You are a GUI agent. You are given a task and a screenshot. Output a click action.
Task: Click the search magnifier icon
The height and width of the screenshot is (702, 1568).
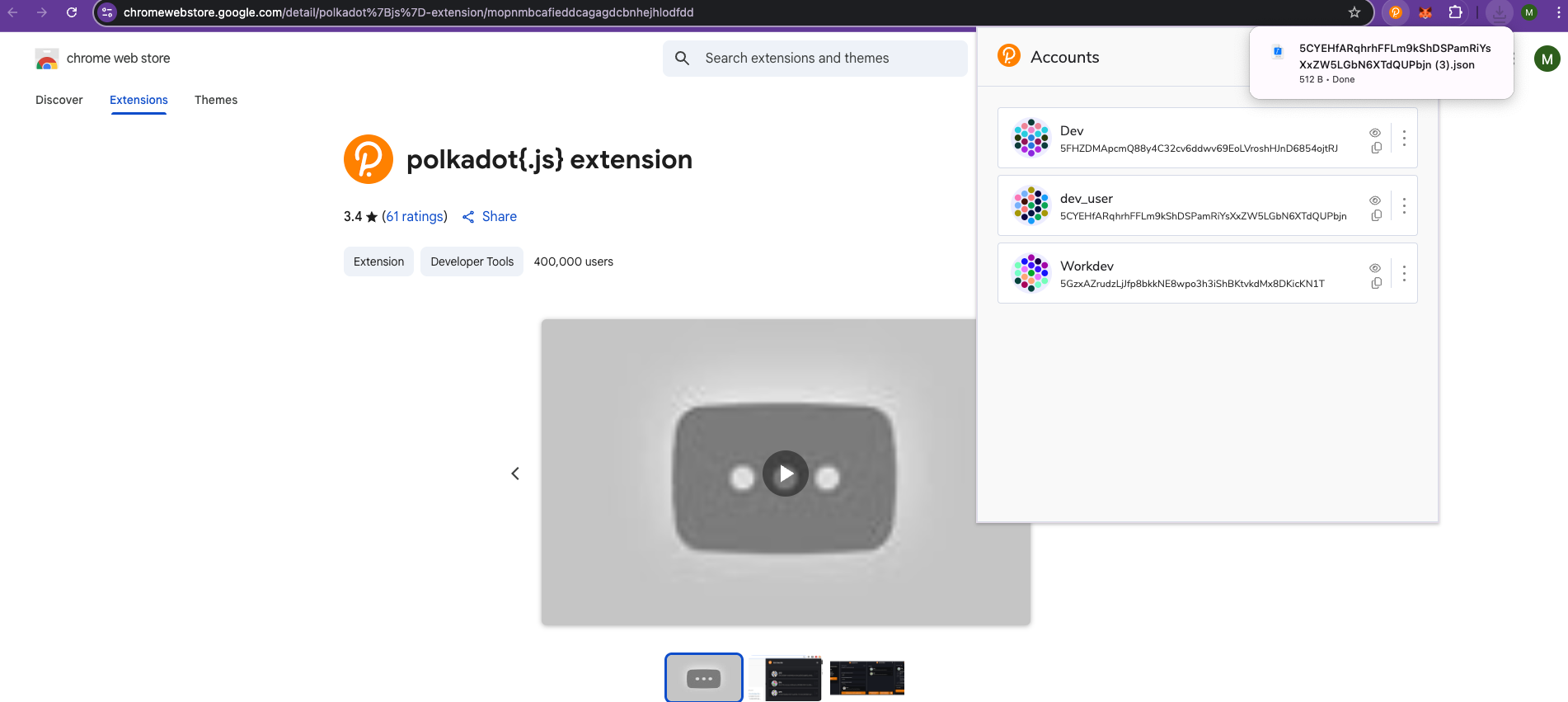[683, 59]
